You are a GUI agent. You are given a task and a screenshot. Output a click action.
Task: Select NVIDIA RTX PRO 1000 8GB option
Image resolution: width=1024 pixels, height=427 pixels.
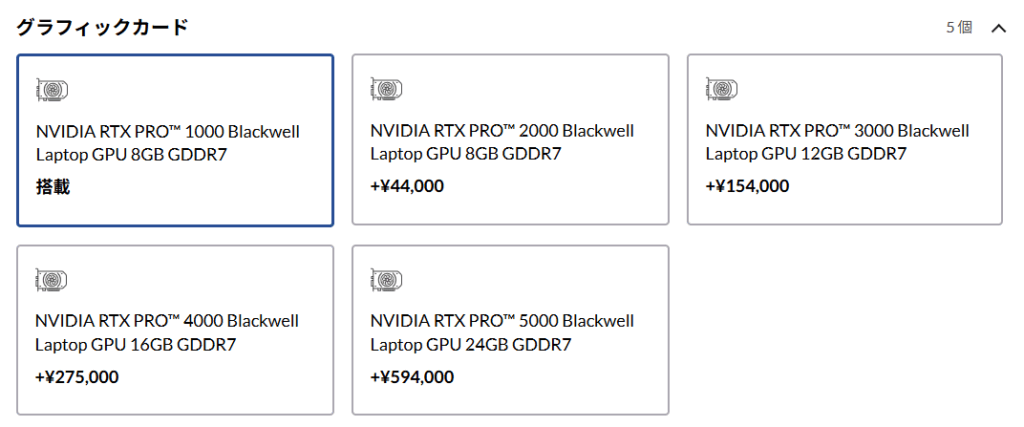(175, 140)
